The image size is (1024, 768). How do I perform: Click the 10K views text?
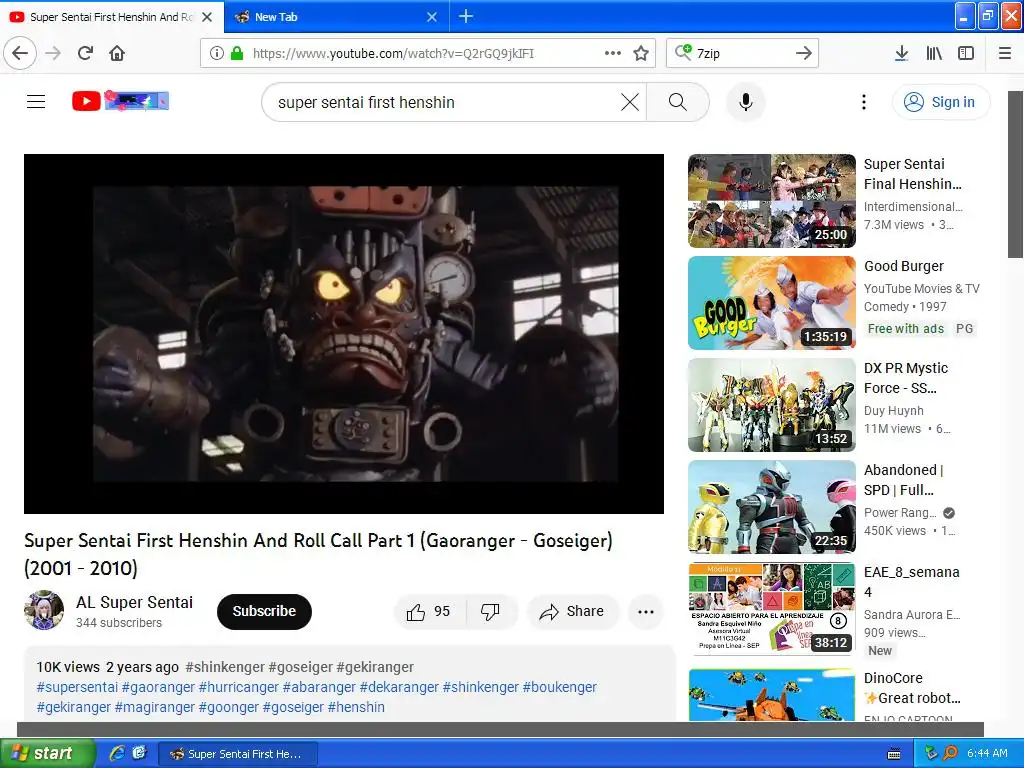pyautogui.click(x=68, y=667)
